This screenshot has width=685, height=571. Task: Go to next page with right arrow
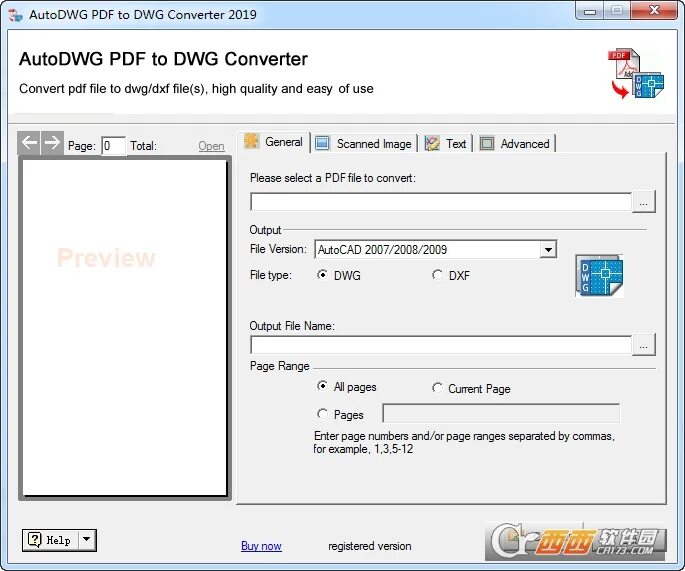tap(52, 142)
